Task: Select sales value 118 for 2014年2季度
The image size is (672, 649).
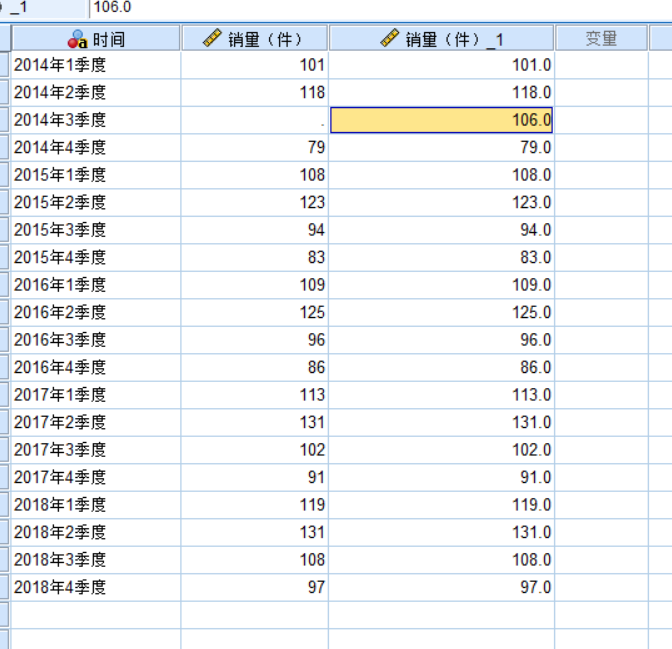Action: pyautogui.click(x=255, y=93)
